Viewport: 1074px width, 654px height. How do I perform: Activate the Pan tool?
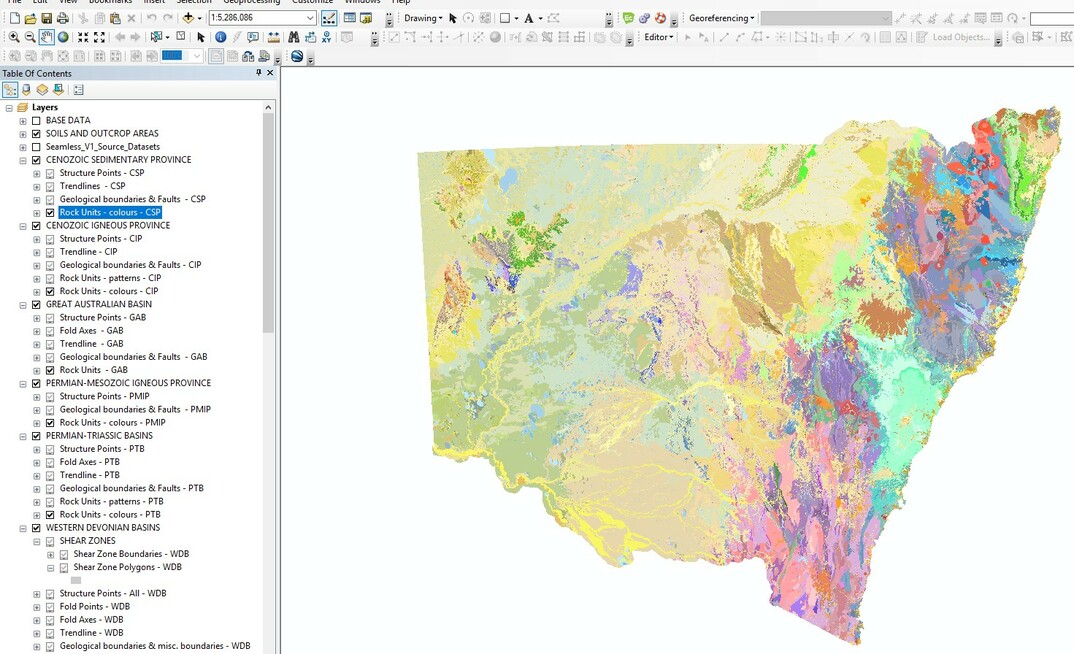point(45,37)
